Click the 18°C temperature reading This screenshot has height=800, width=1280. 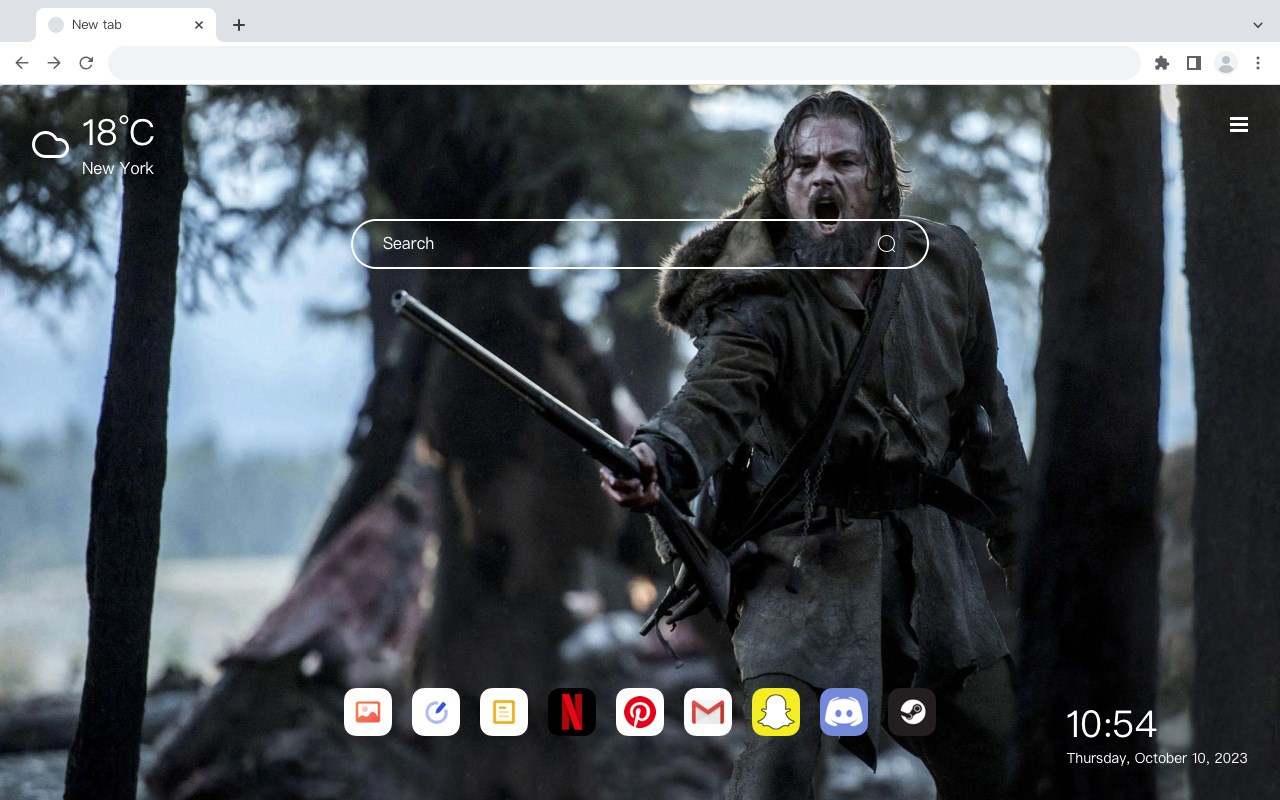point(118,133)
